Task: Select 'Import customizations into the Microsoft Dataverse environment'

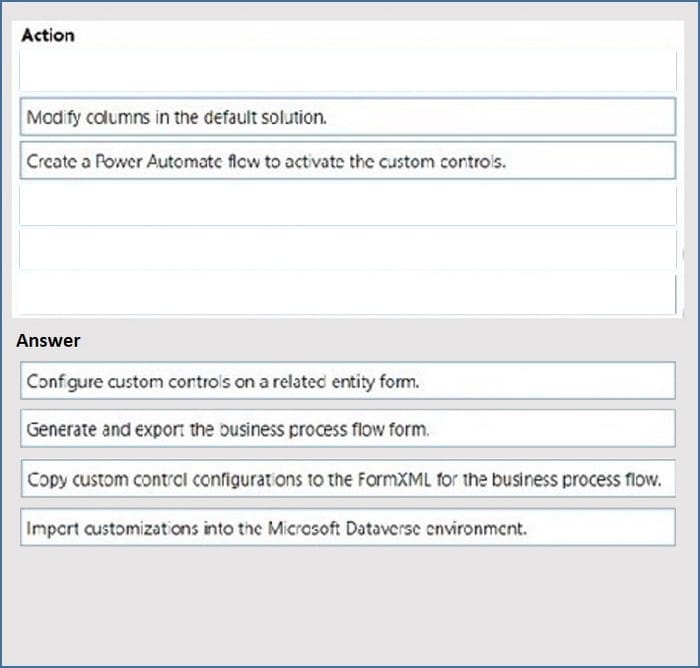Action: [347, 527]
